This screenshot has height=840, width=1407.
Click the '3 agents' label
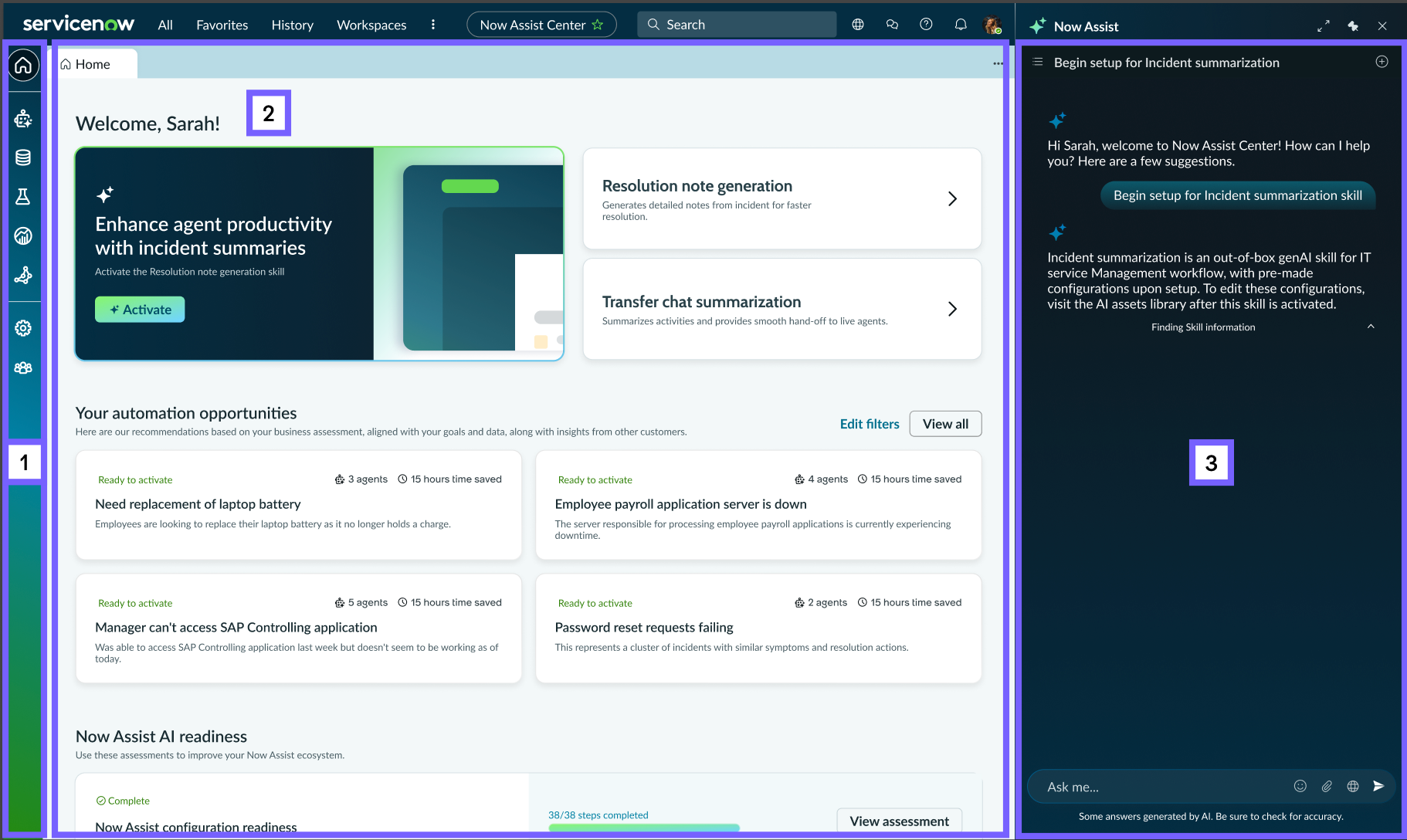[x=361, y=479]
